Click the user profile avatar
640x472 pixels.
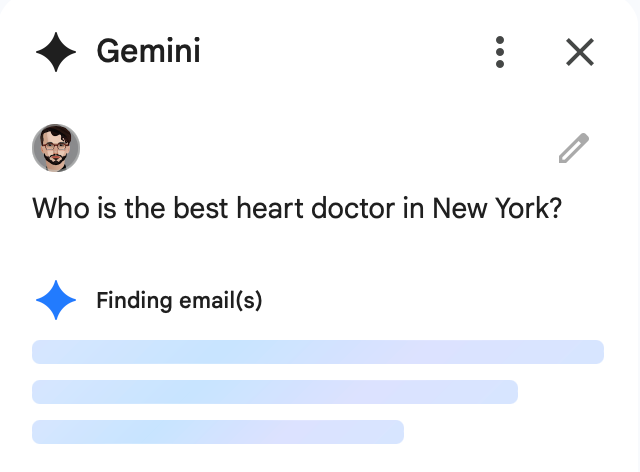click(x=56, y=149)
